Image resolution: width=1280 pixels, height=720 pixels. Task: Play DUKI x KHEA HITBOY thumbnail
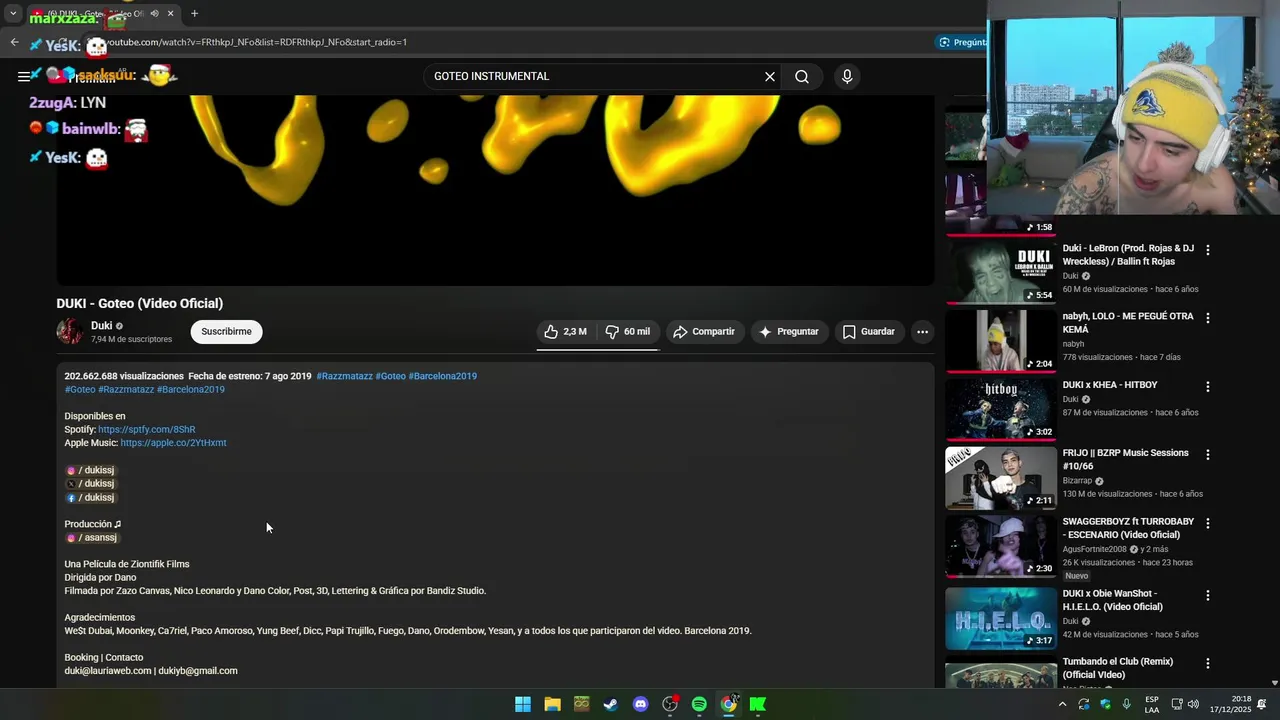click(x=1001, y=408)
